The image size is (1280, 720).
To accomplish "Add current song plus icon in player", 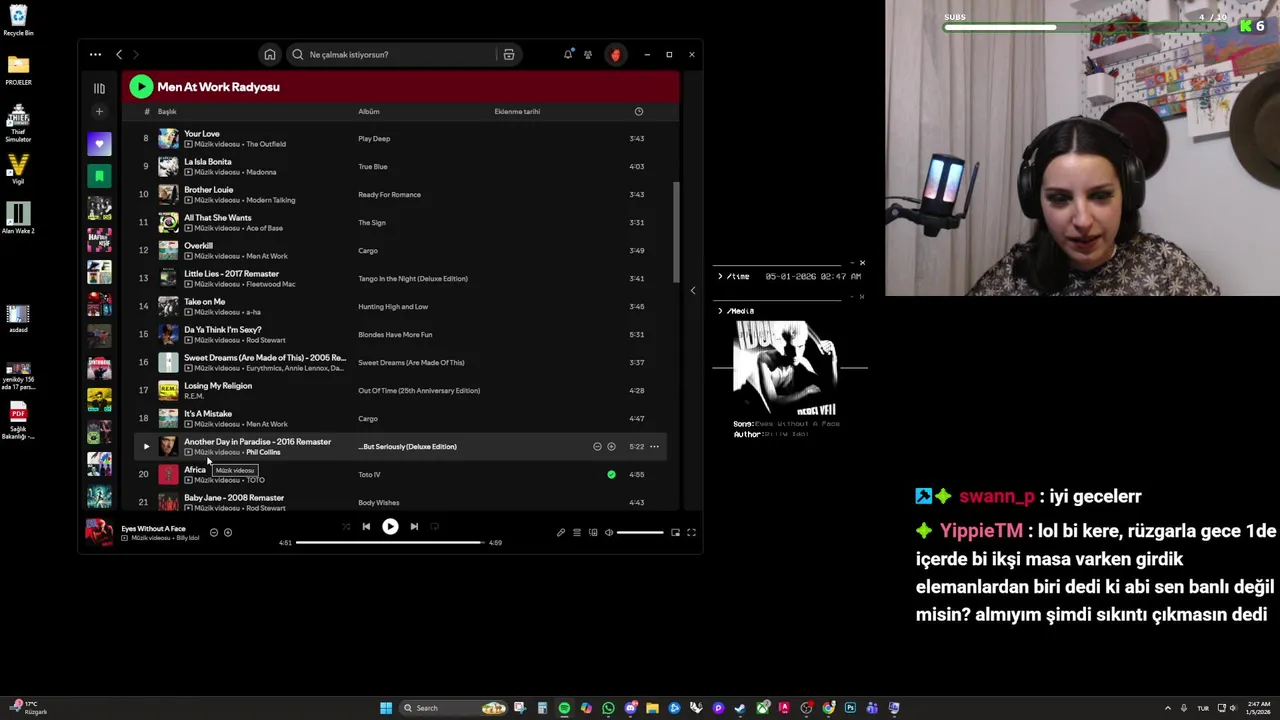I will click(228, 533).
